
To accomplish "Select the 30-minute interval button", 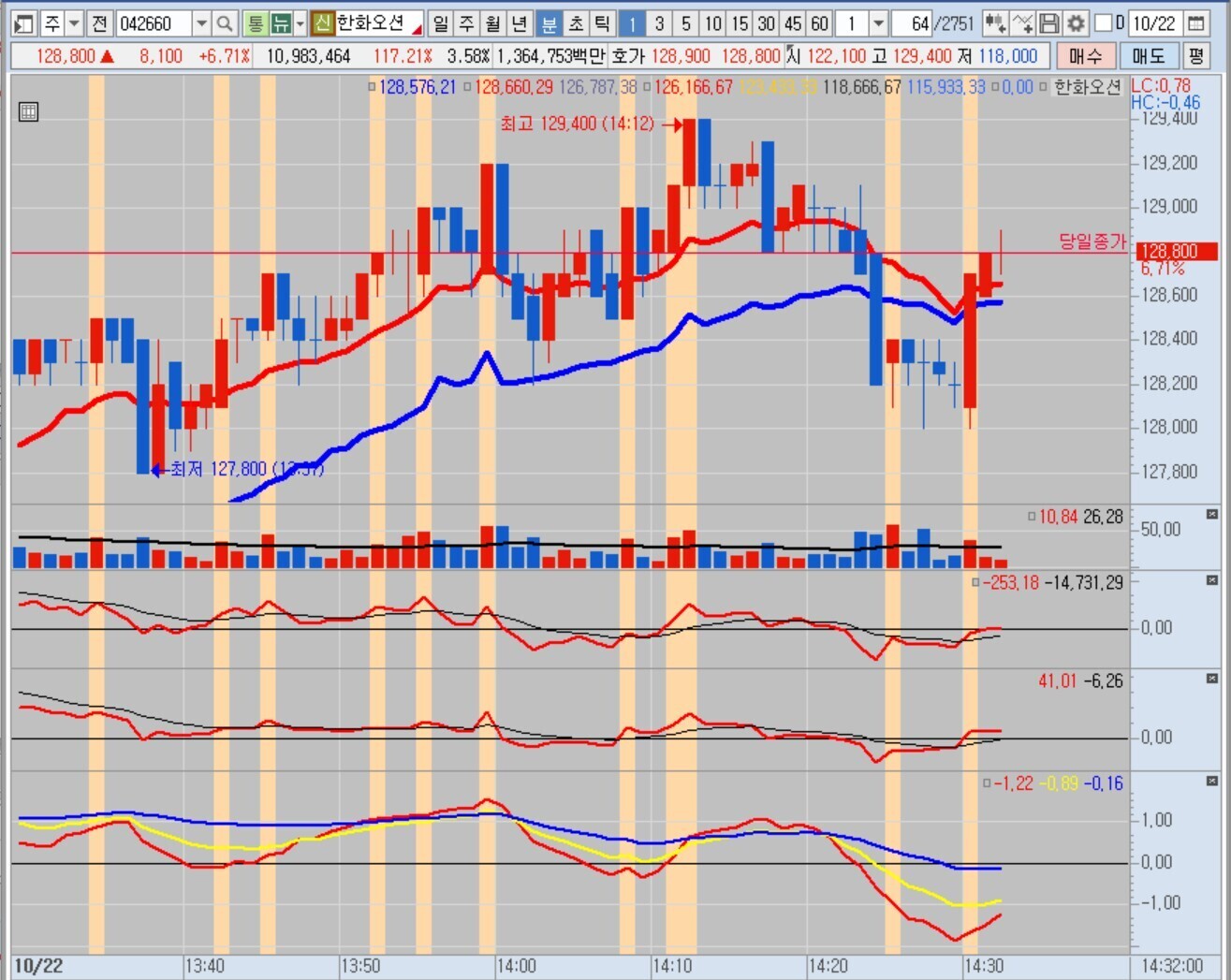I will click(767, 23).
